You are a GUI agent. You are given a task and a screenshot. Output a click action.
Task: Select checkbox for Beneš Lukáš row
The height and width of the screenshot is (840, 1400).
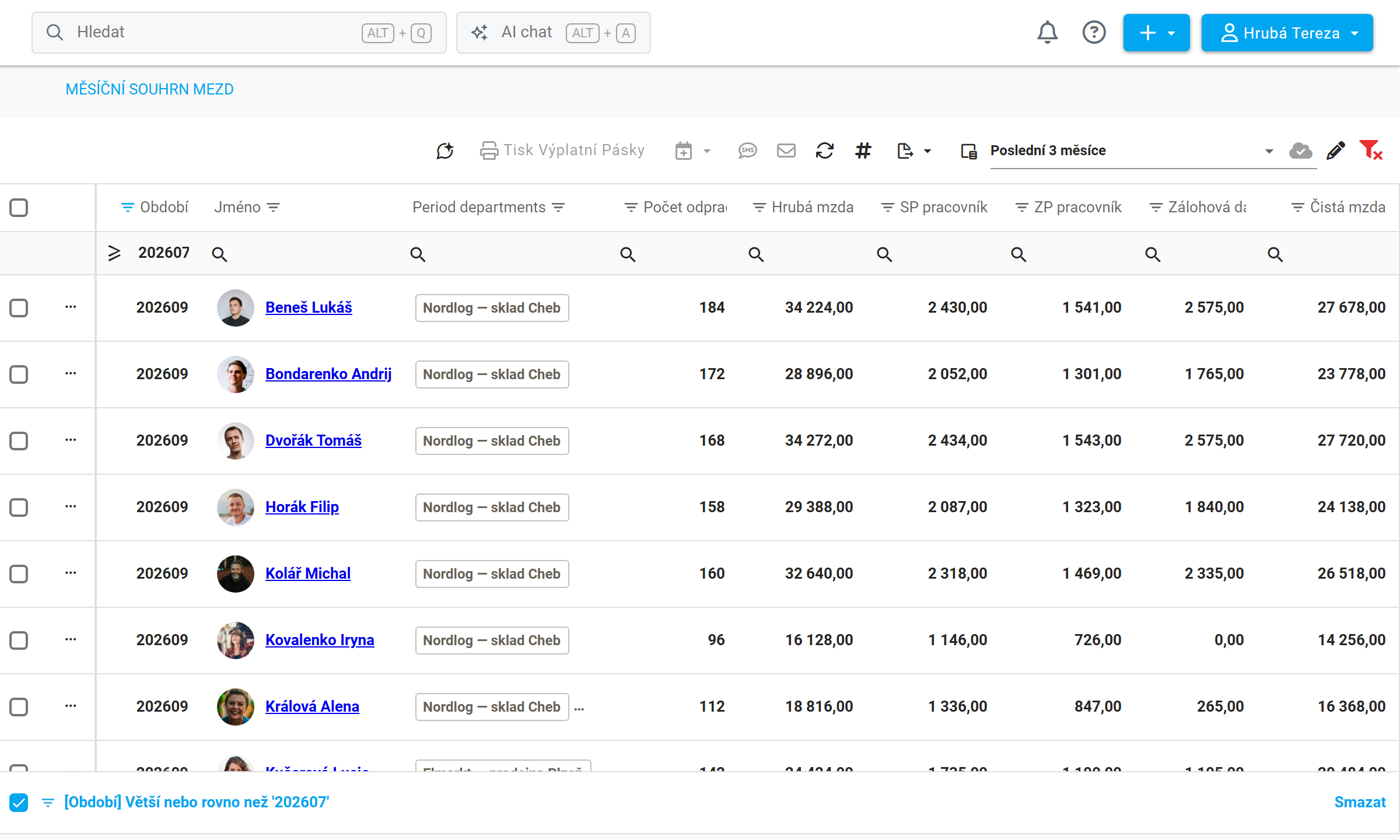click(19, 307)
